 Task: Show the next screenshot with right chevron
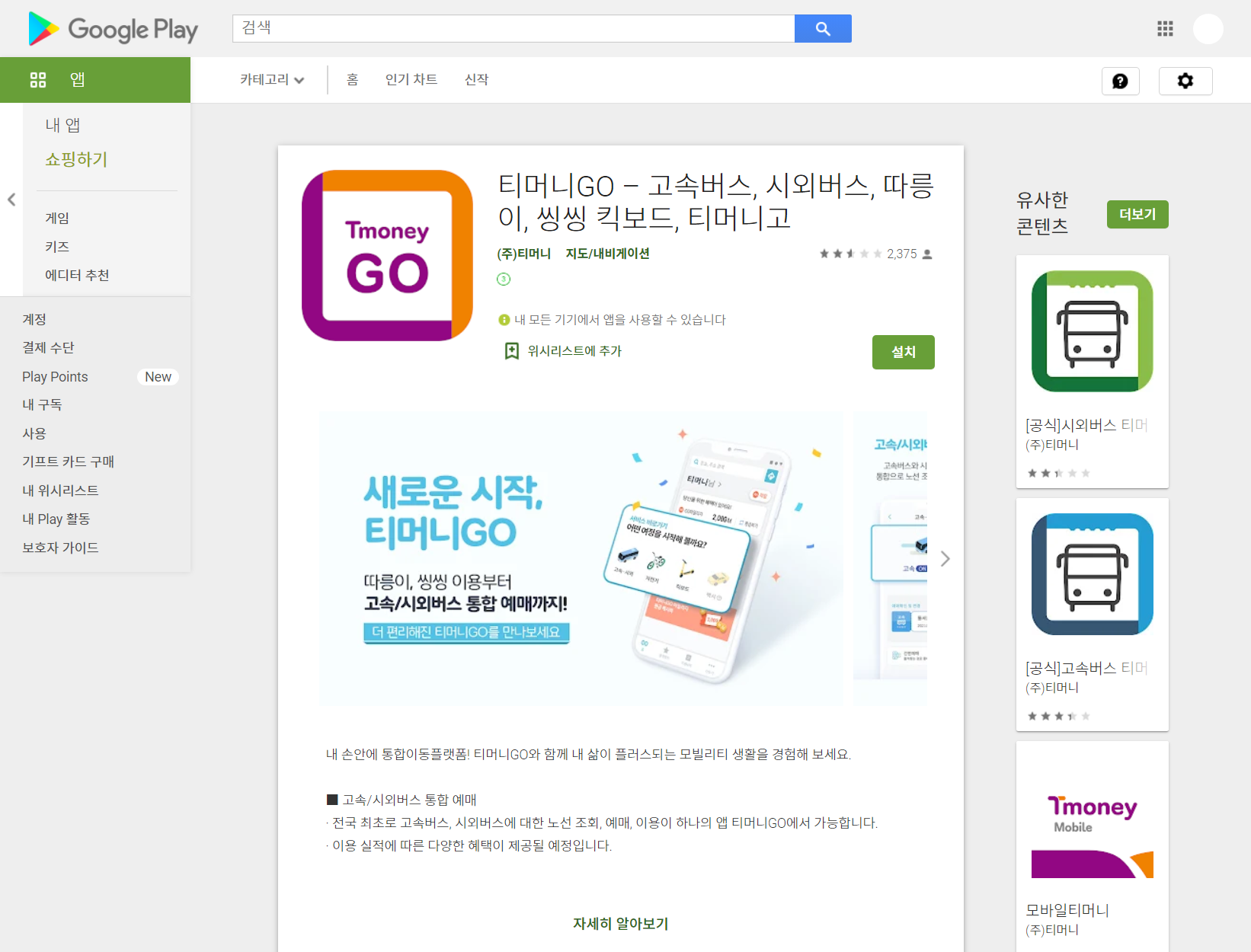[945, 558]
